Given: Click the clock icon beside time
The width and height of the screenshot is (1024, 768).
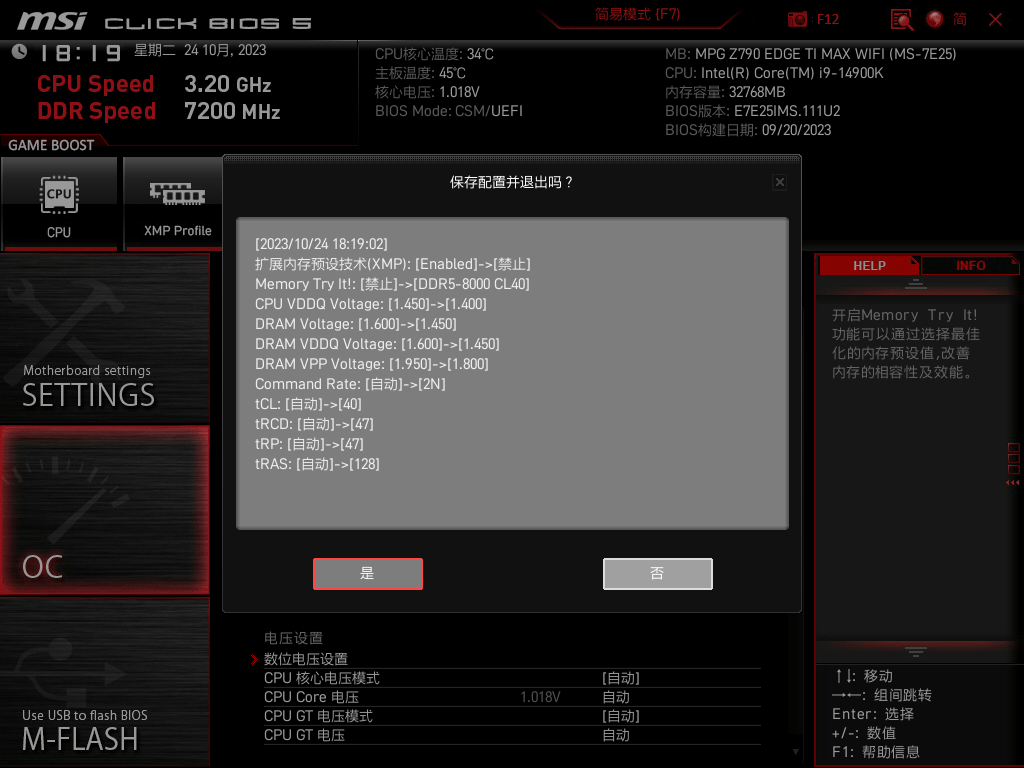Looking at the screenshot, I should pos(20,51).
